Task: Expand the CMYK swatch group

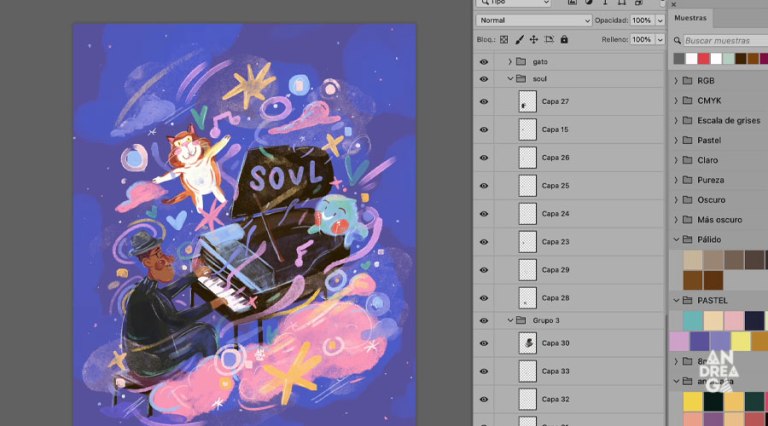Action: [676, 100]
